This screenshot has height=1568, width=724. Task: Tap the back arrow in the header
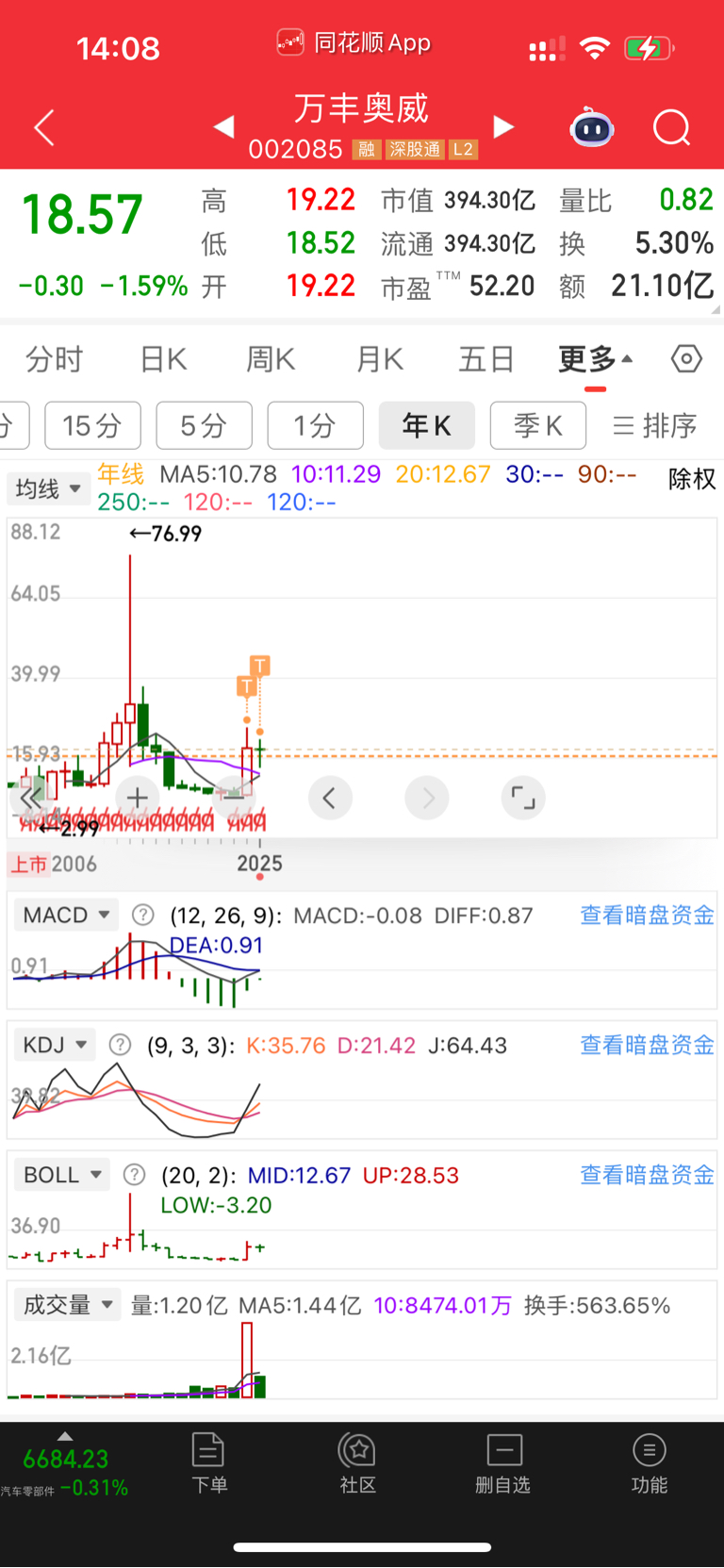click(x=44, y=127)
